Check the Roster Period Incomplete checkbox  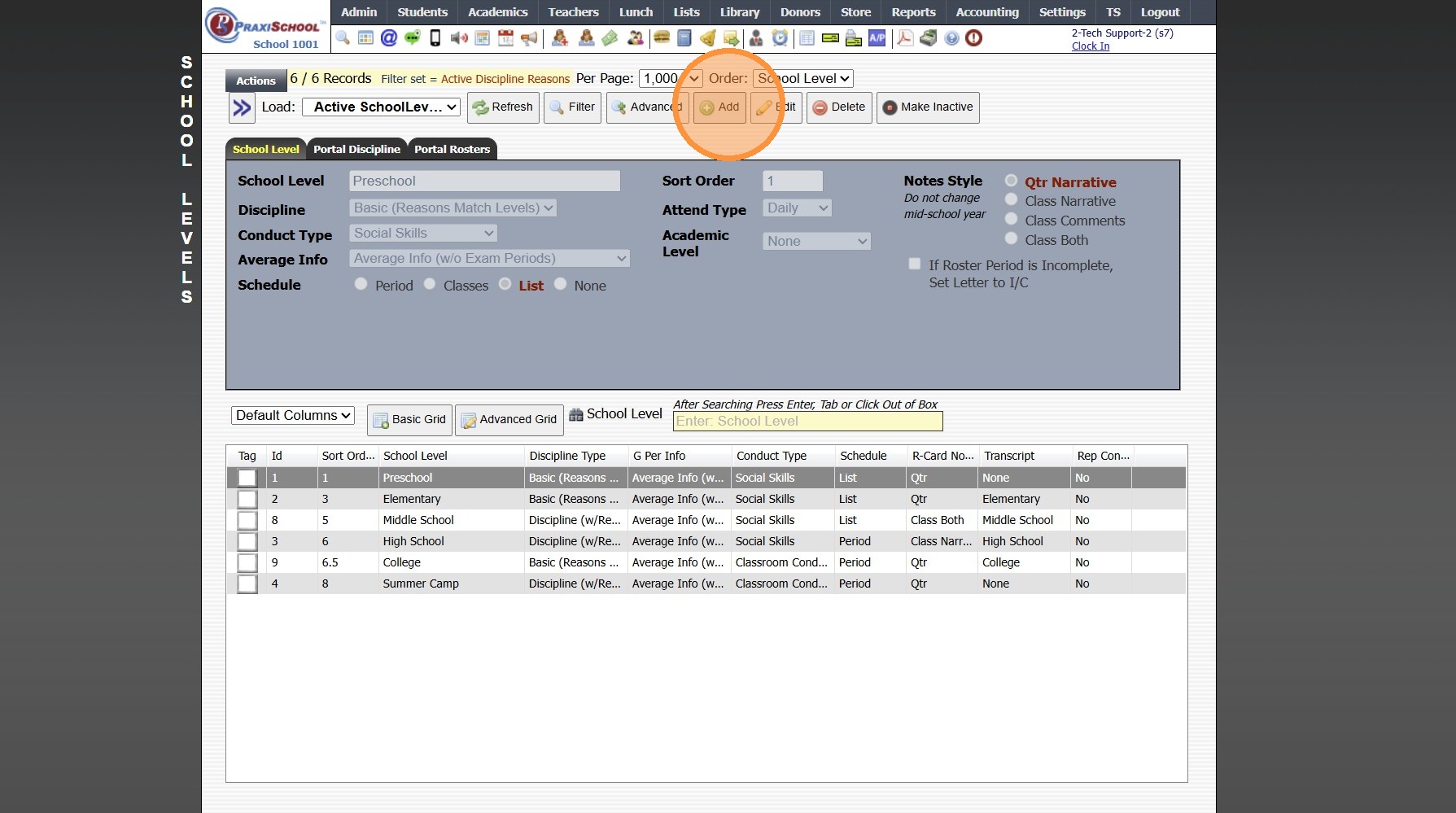click(915, 264)
